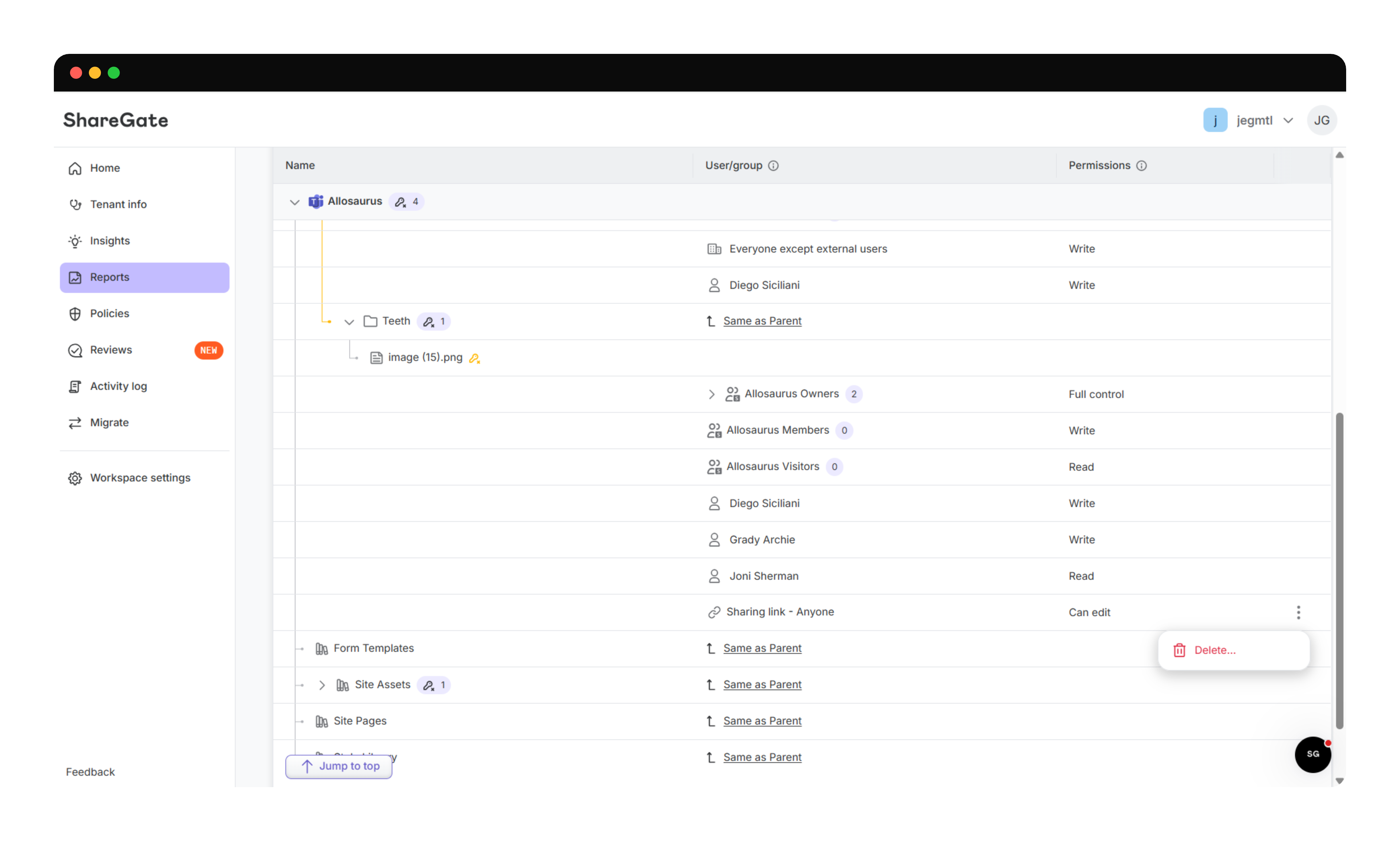This screenshot has height=841, width=1400.
Task: Open Feedback link
Action: 90,772
